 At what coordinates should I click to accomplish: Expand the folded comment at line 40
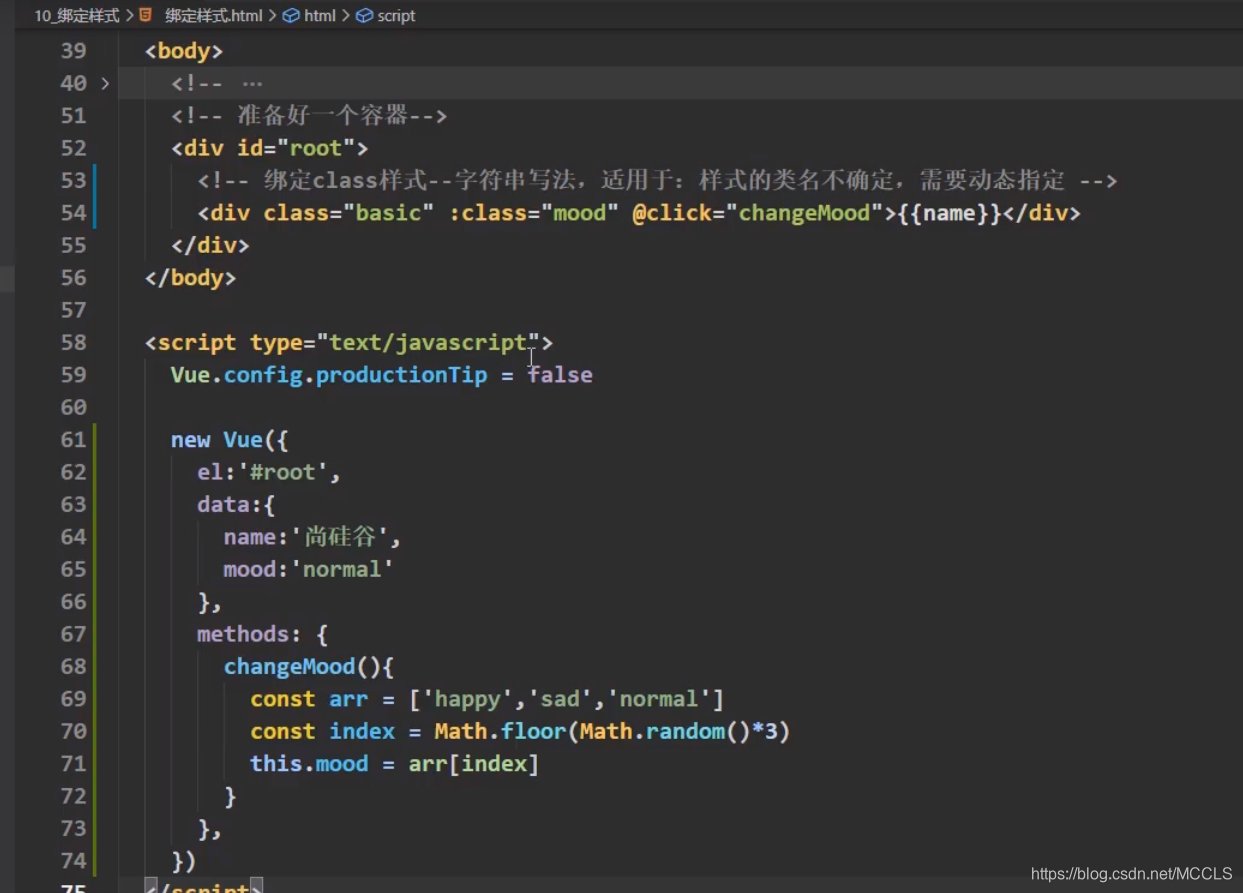point(105,83)
